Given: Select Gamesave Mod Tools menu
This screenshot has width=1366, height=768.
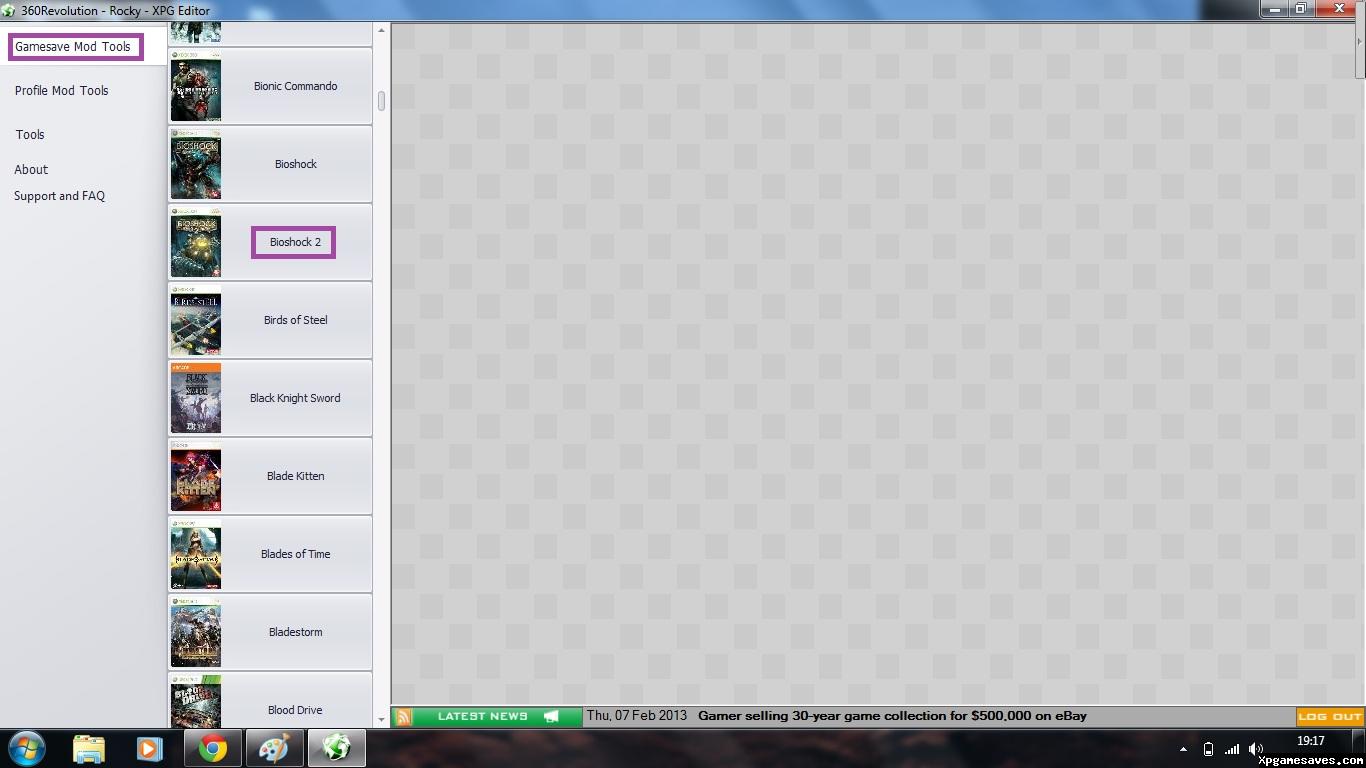Looking at the screenshot, I should click(x=73, y=47).
